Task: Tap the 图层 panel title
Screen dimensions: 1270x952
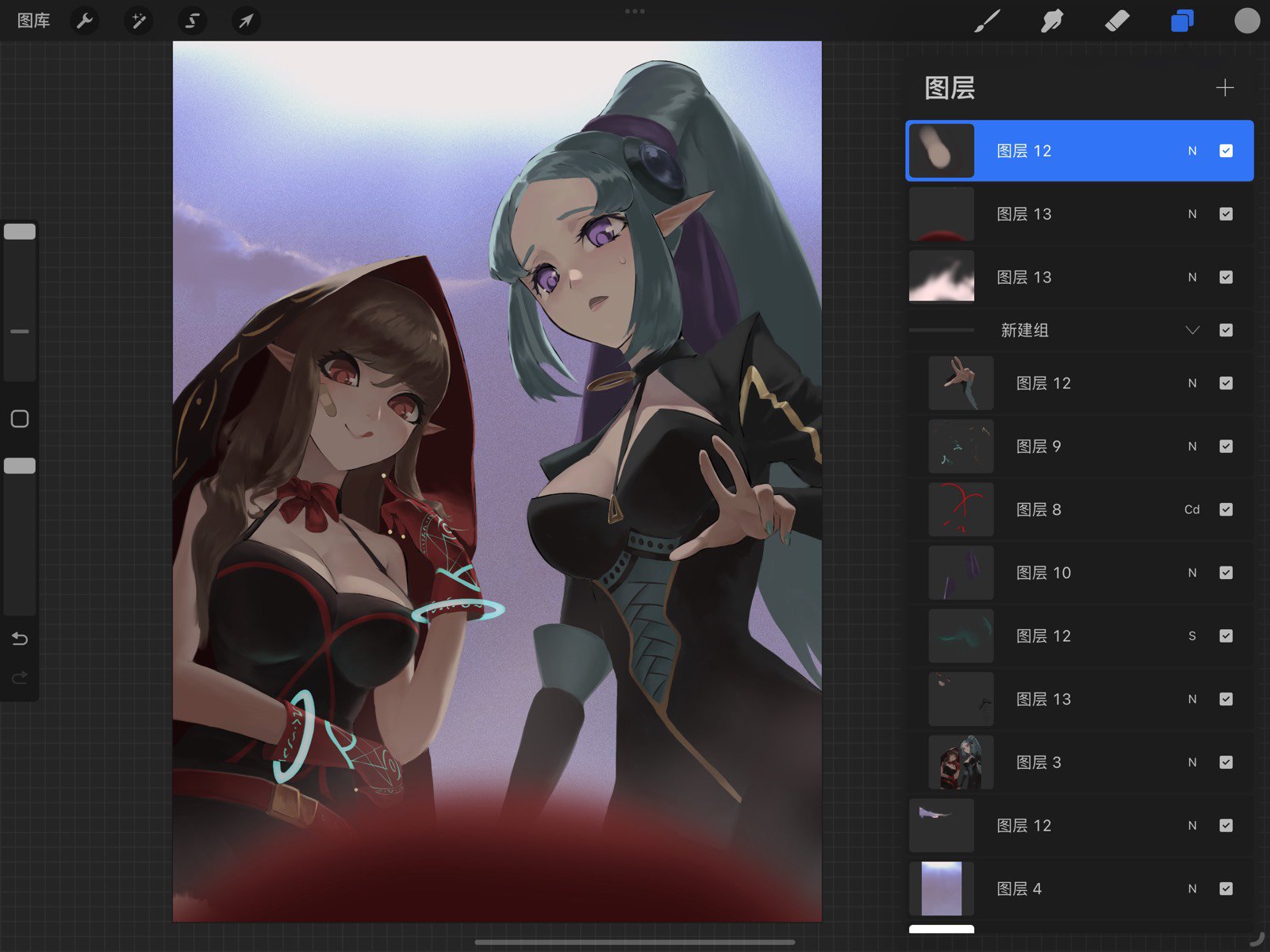Action: (950, 87)
